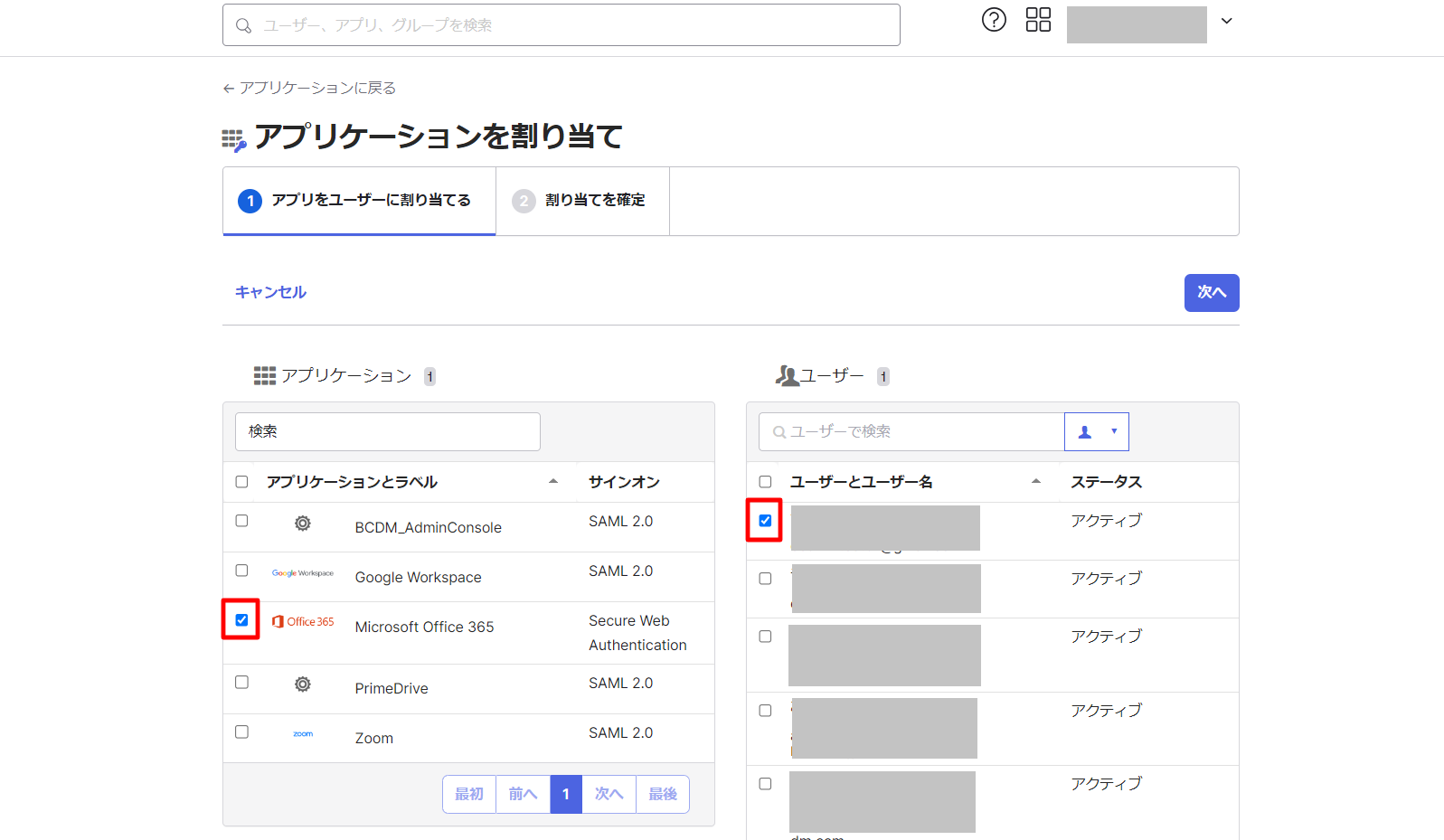The image size is (1444, 840).
Task: Go to the 最後 page in pagination
Action: click(663, 794)
